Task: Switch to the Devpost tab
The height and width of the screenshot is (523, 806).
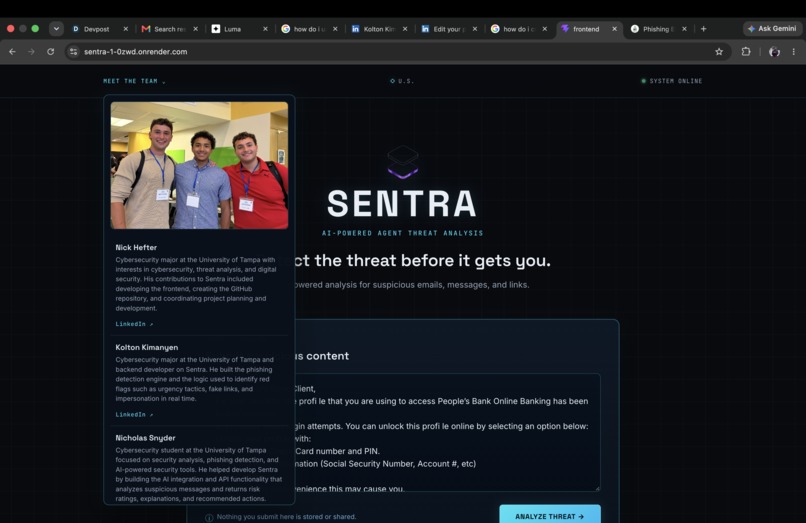Action: coord(96,29)
